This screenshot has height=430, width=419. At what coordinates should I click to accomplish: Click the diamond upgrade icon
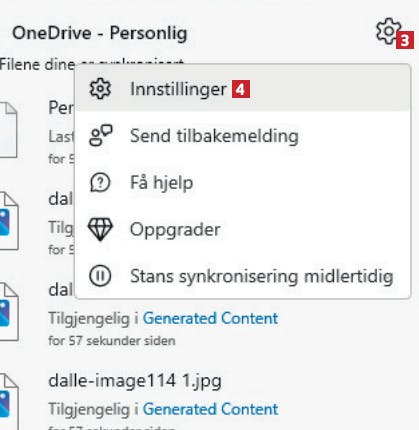pyautogui.click(x=100, y=229)
